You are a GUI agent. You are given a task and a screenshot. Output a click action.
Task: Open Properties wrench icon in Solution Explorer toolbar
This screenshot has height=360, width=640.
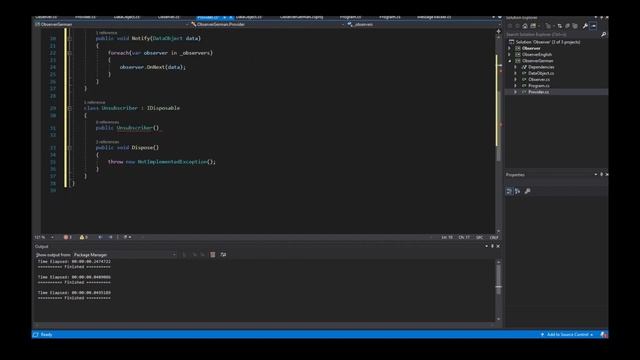click(585, 26)
